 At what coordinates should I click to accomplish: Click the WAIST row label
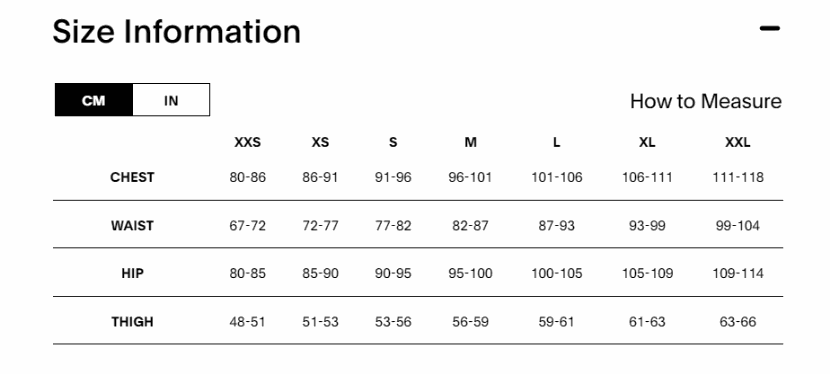pyautogui.click(x=132, y=226)
